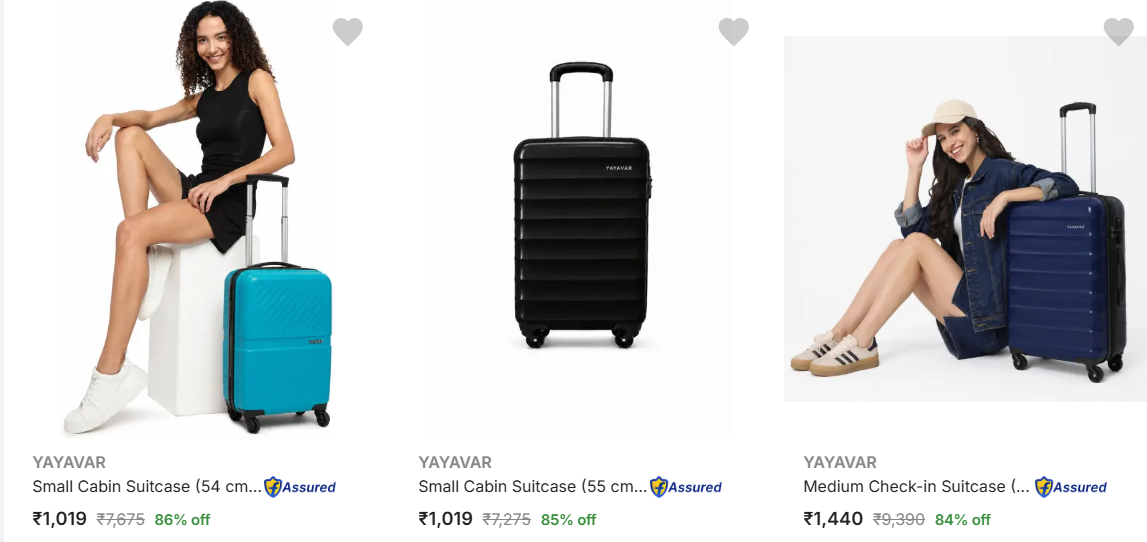Click the 86% off discount label
1147x542 pixels.
[182, 520]
